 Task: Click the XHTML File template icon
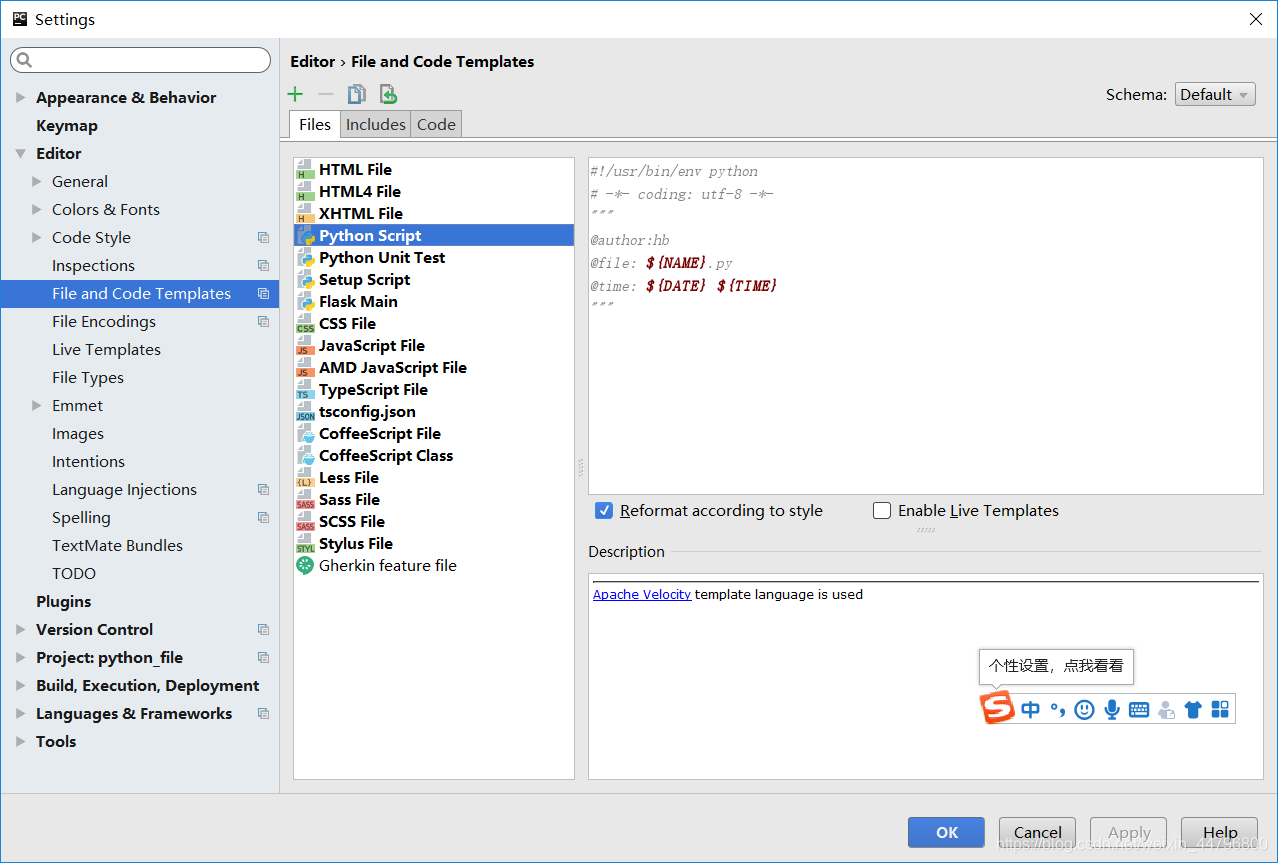click(305, 214)
